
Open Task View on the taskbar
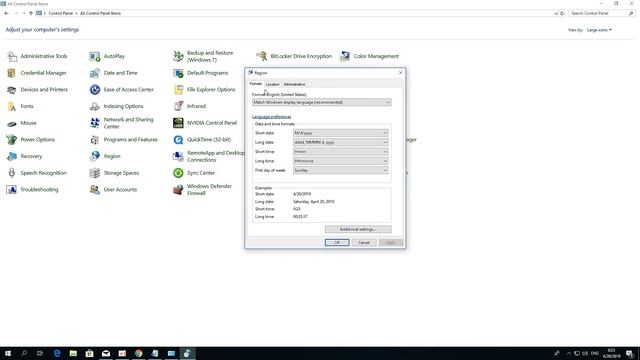click(40, 353)
